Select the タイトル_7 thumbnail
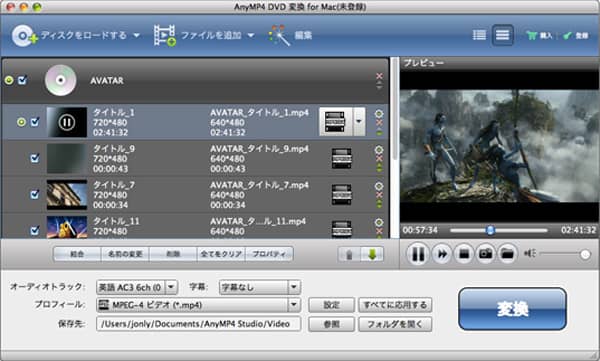This screenshot has width=600, height=361. [x=67, y=194]
